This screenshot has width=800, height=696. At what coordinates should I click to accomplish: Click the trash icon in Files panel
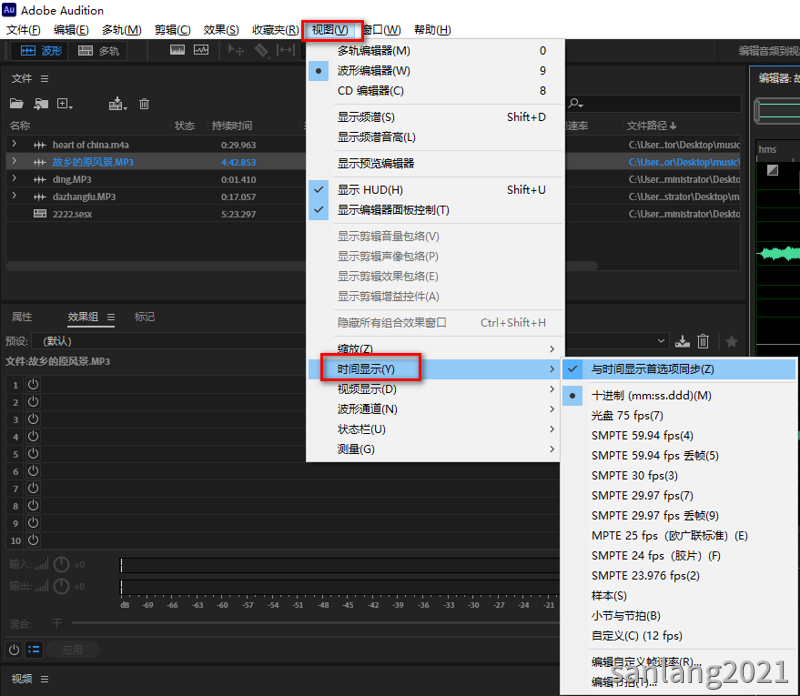pos(144,104)
